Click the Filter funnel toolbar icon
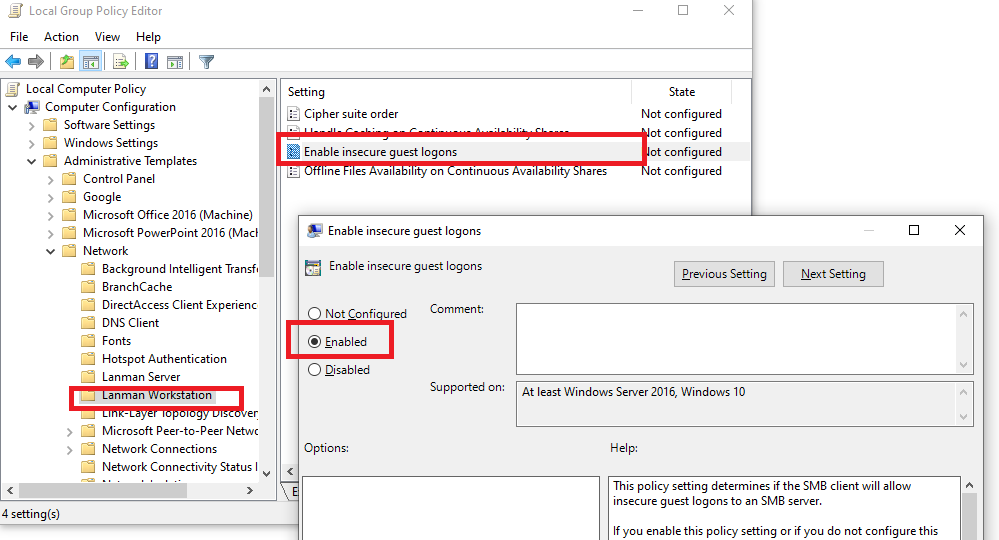This screenshot has width=999, height=540. pyautogui.click(x=206, y=62)
